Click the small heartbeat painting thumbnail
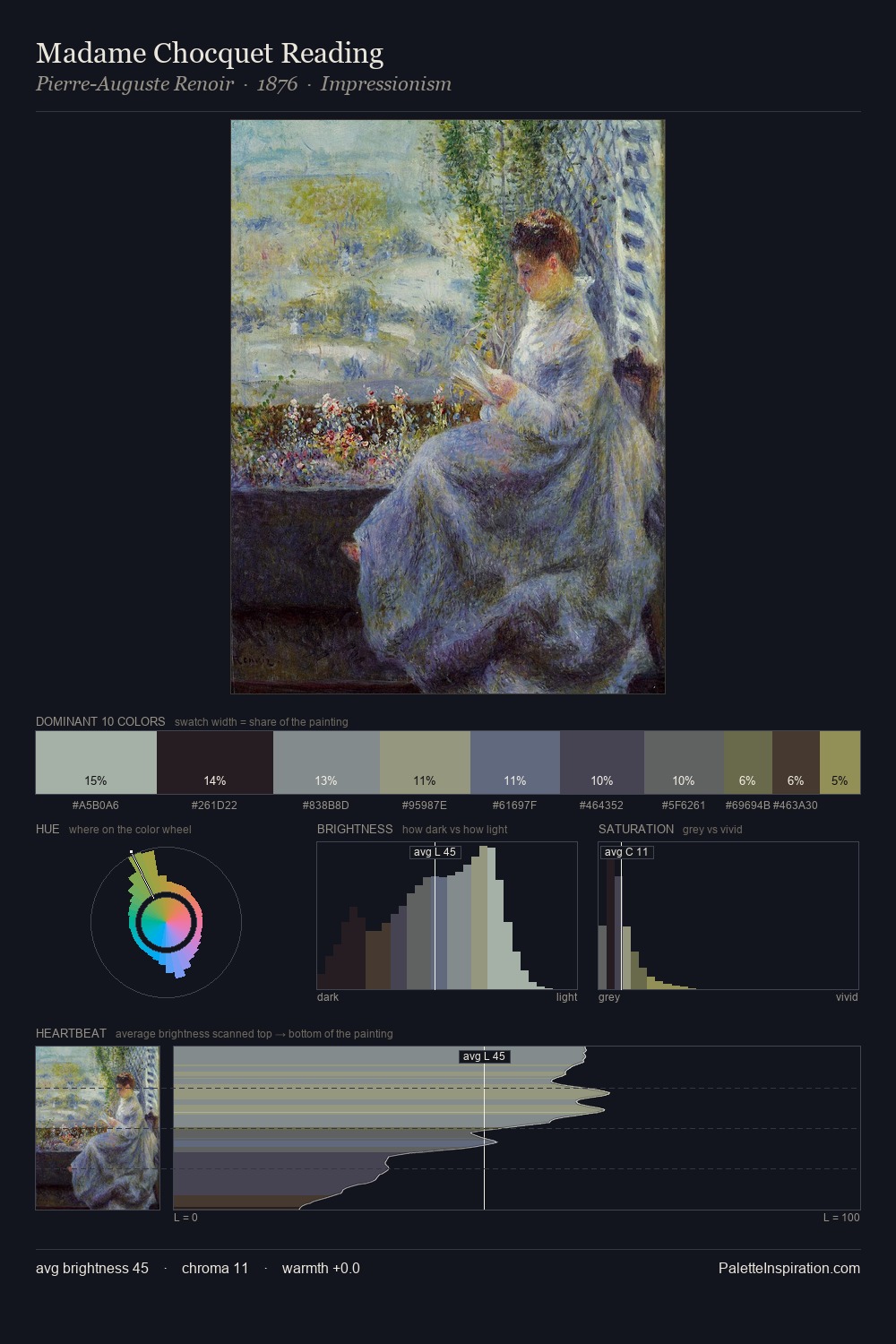Screen dimensions: 896x1344 click(98, 1128)
